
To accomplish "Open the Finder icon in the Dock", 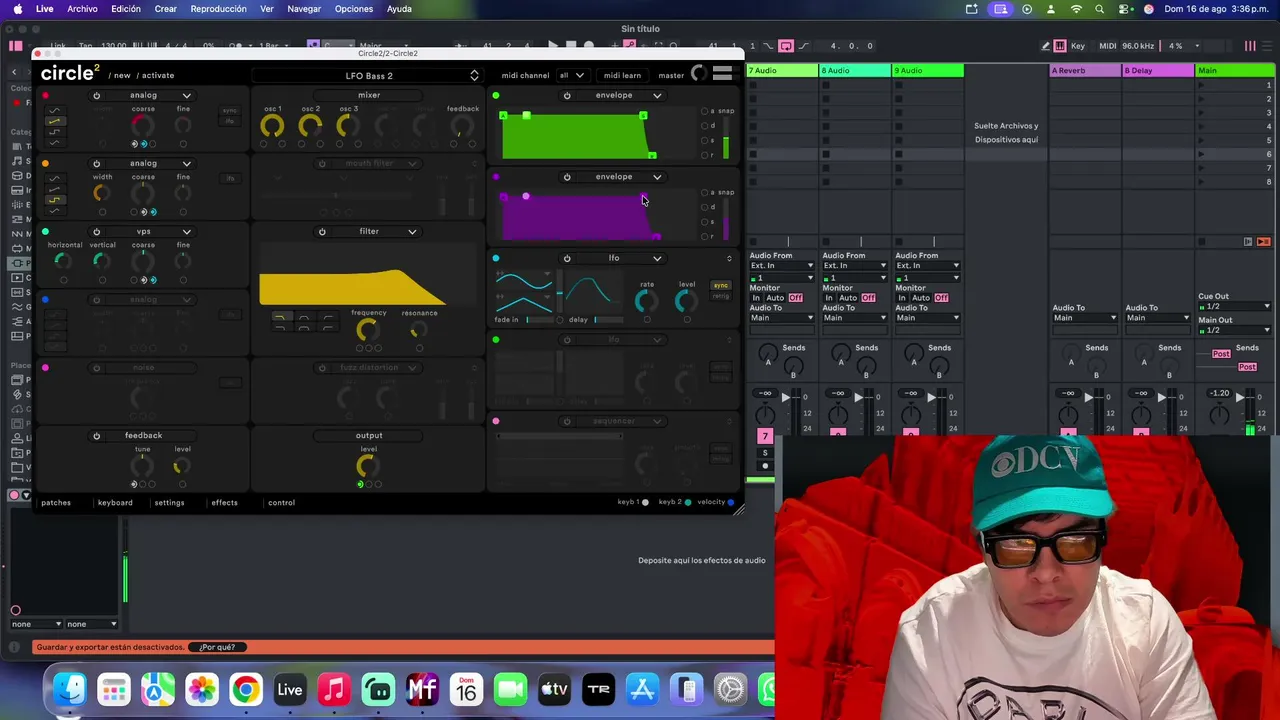I will (70, 689).
